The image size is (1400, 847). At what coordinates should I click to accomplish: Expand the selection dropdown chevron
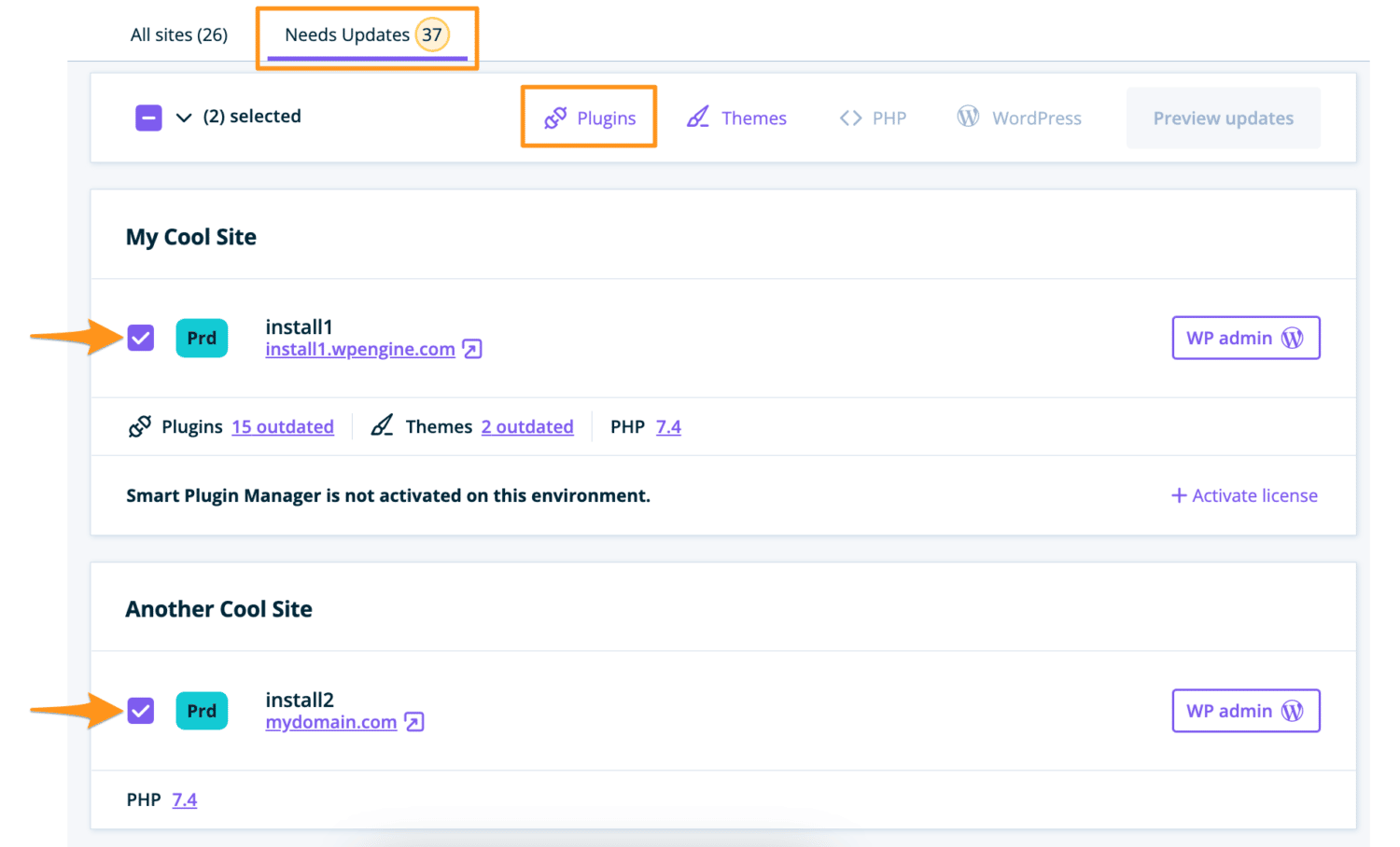183,118
